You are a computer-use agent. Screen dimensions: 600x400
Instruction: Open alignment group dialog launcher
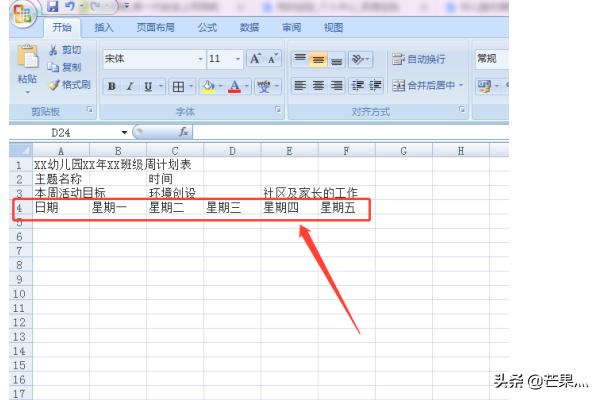tap(462, 110)
